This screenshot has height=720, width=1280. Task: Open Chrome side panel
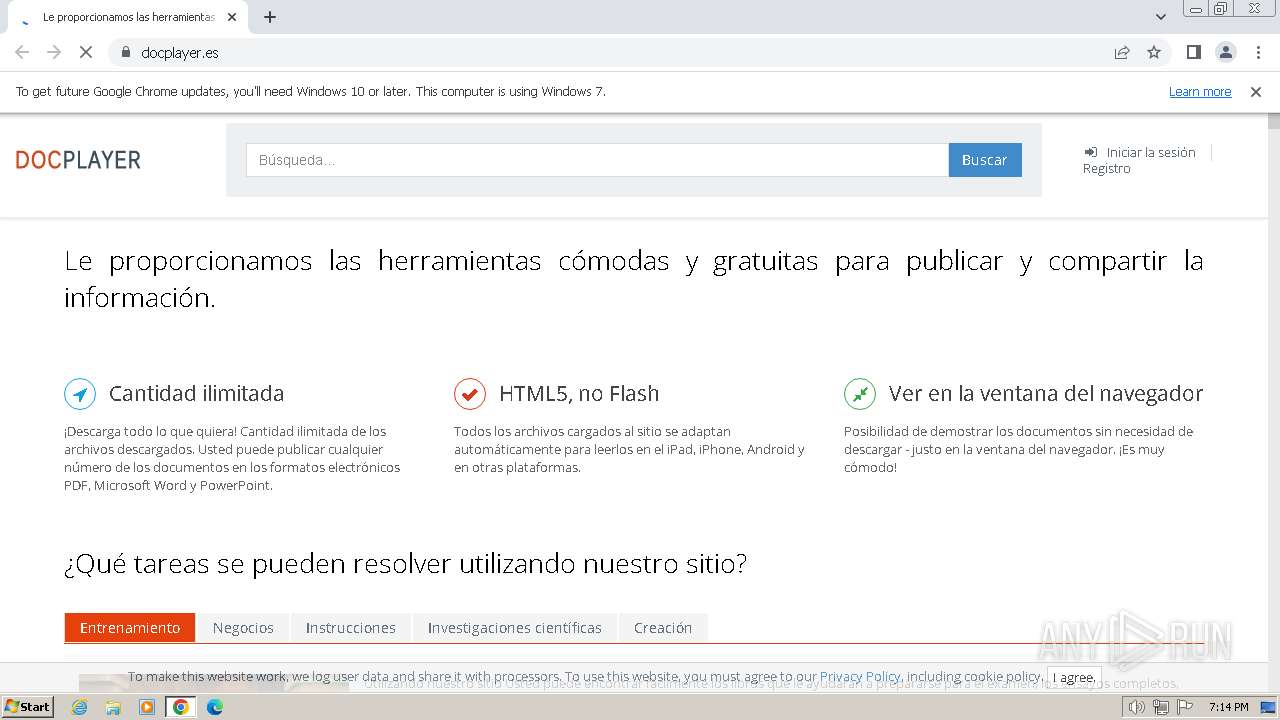[x=1193, y=52]
